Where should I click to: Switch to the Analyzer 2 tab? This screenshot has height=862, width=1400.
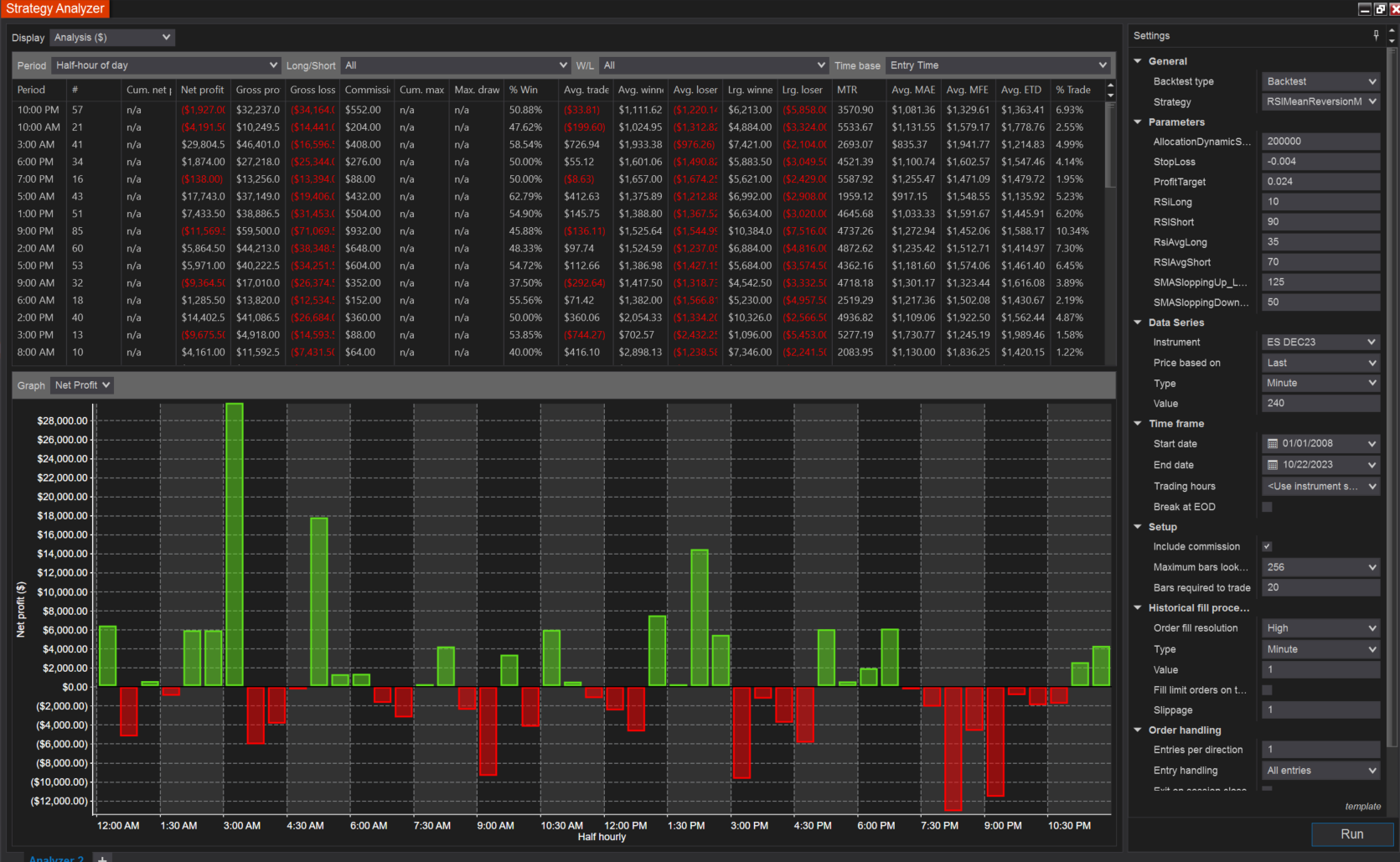click(x=56, y=858)
